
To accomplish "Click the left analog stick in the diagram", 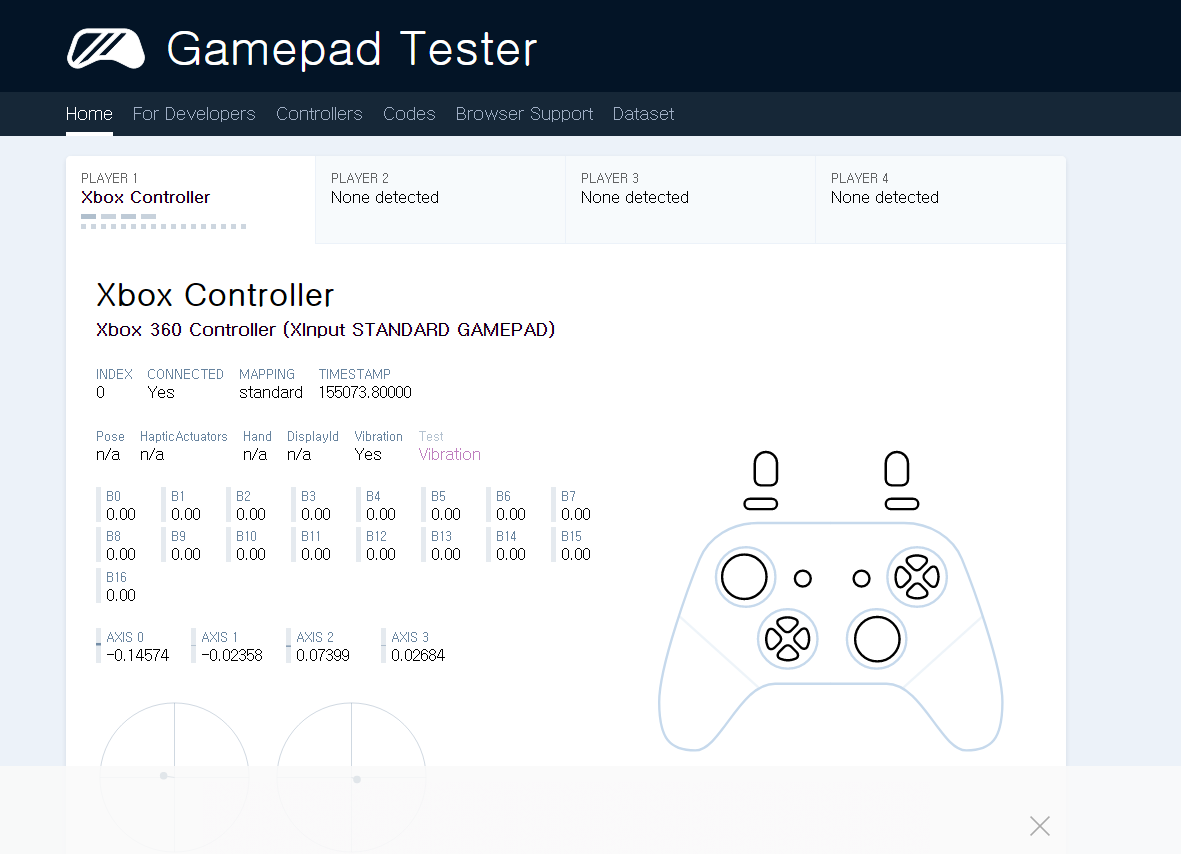I will [x=744, y=578].
